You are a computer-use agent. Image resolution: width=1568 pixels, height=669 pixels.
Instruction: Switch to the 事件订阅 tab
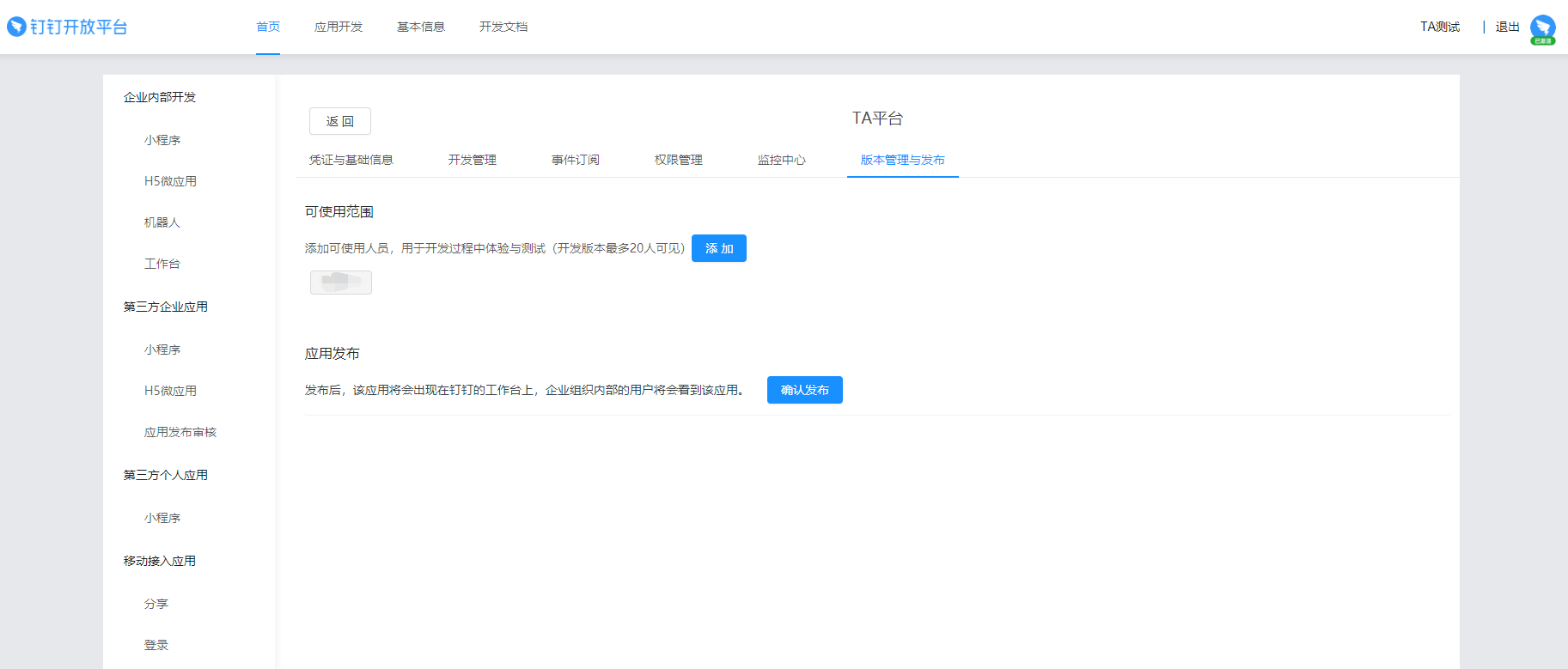coord(576,160)
